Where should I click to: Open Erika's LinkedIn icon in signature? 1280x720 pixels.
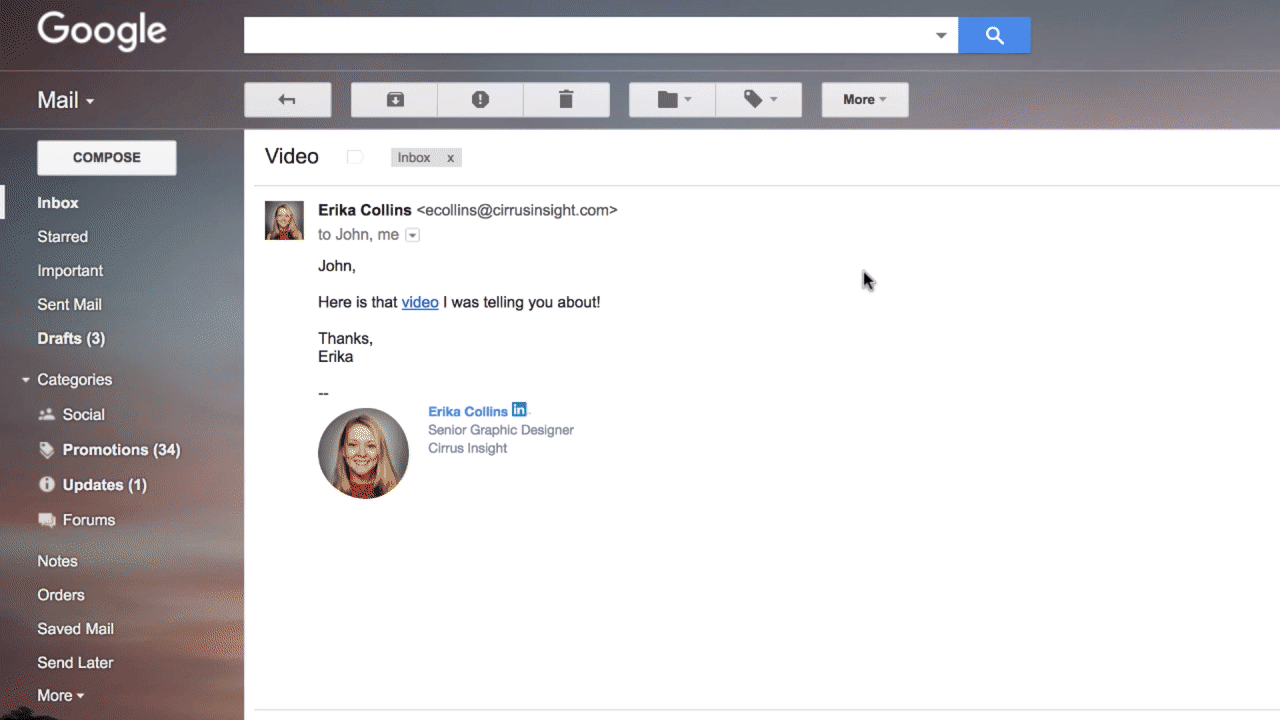point(519,409)
